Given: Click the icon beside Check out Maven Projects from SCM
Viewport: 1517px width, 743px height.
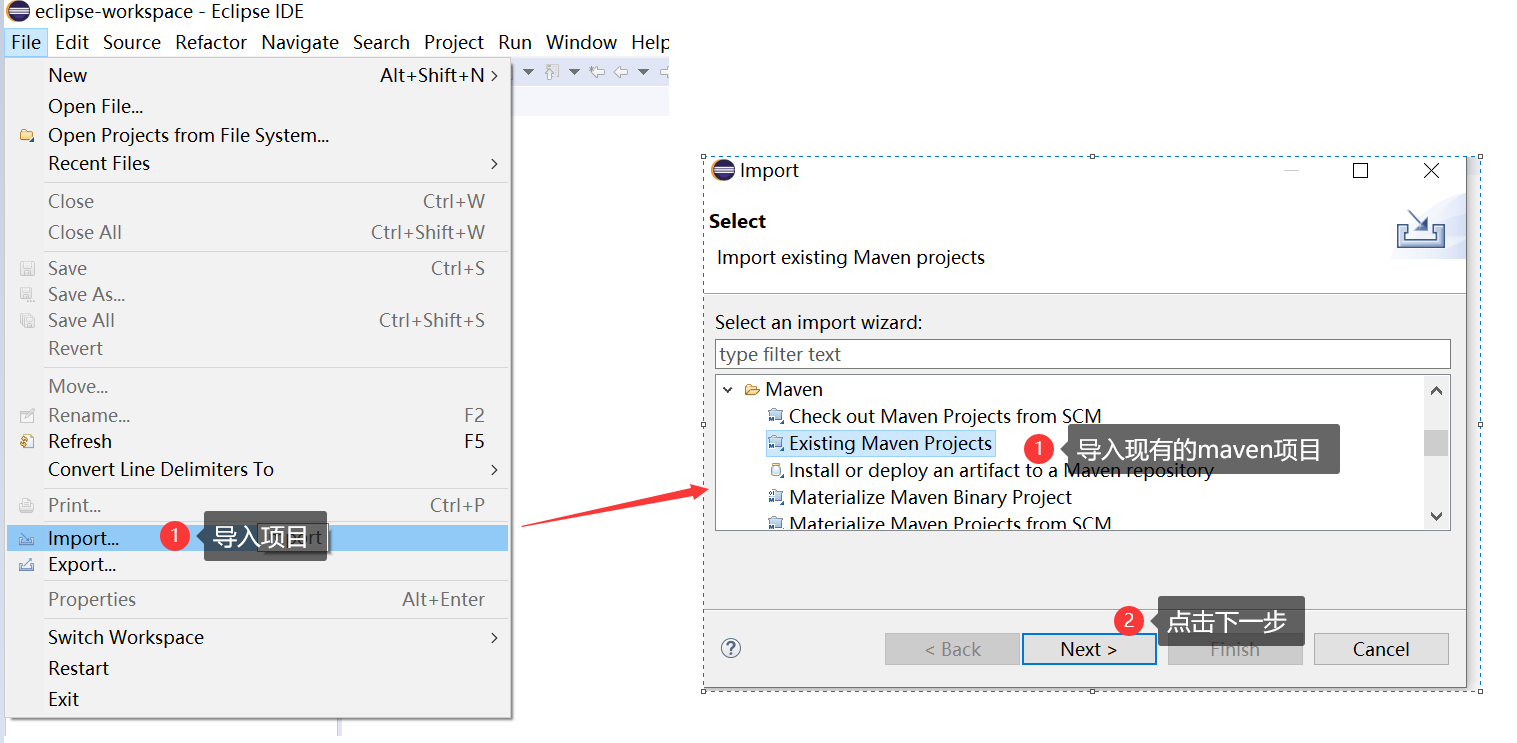Looking at the screenshot, I should tap(776, 416).
